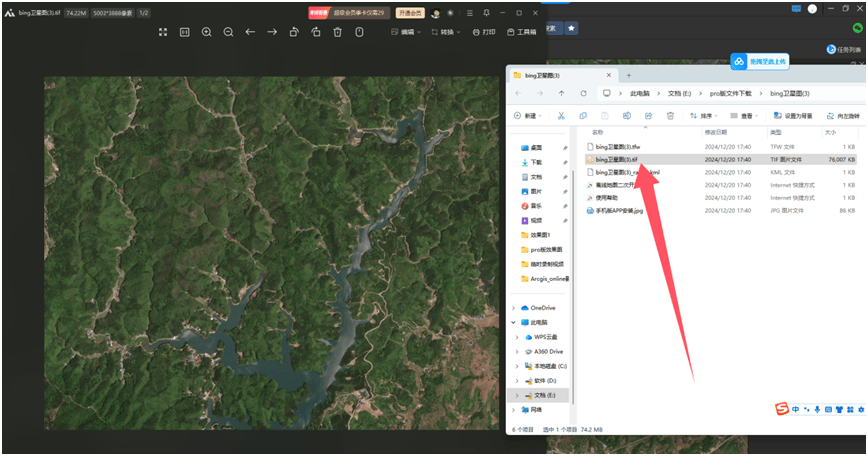This screenshot has width=868, height=456.
Task: Click the 1:1 actual size icon
Action: pyautogui.click(x=185, y=32)
